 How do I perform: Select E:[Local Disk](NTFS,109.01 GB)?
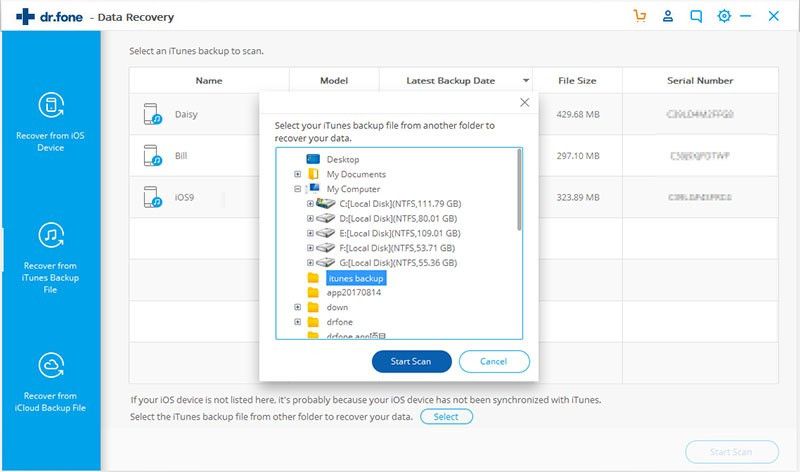[x=400, y=233]
